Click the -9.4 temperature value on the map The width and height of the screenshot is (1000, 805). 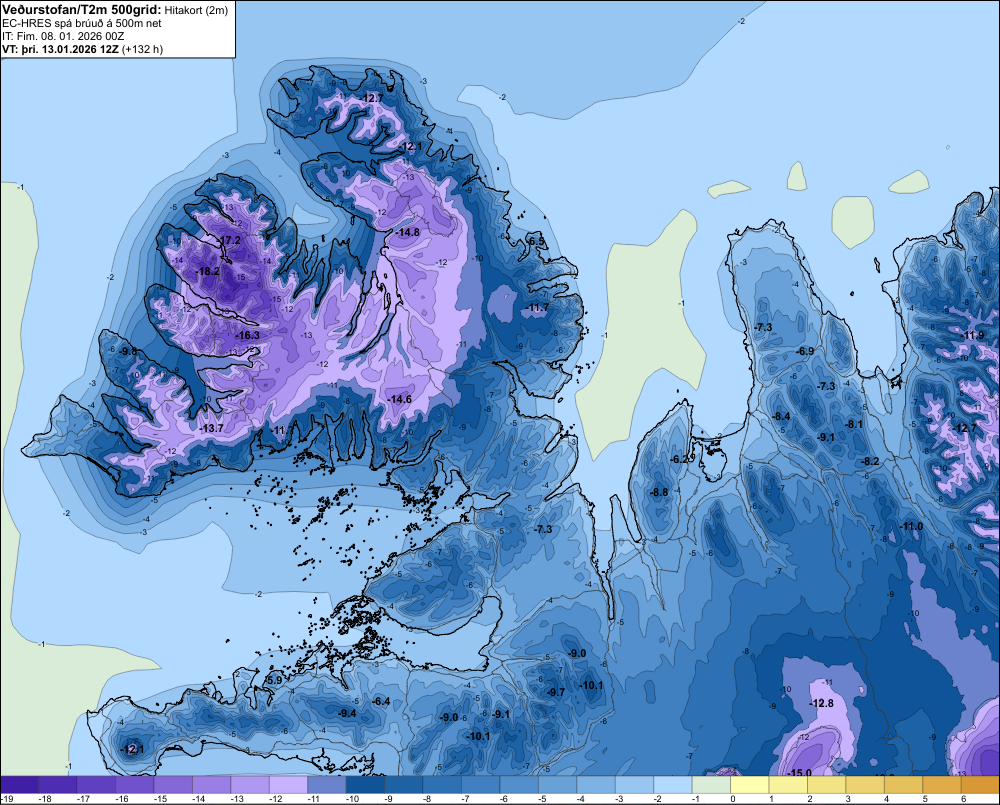click(348, 713)
